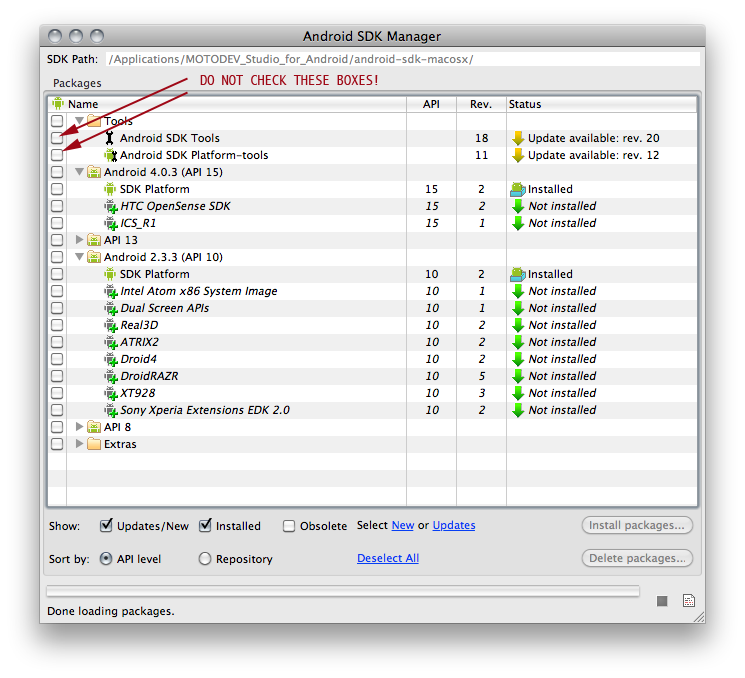Viewport: 745px width, 678px height.
Task: Enable the Obsolete checkbox
Action: (x=289, y=526)
